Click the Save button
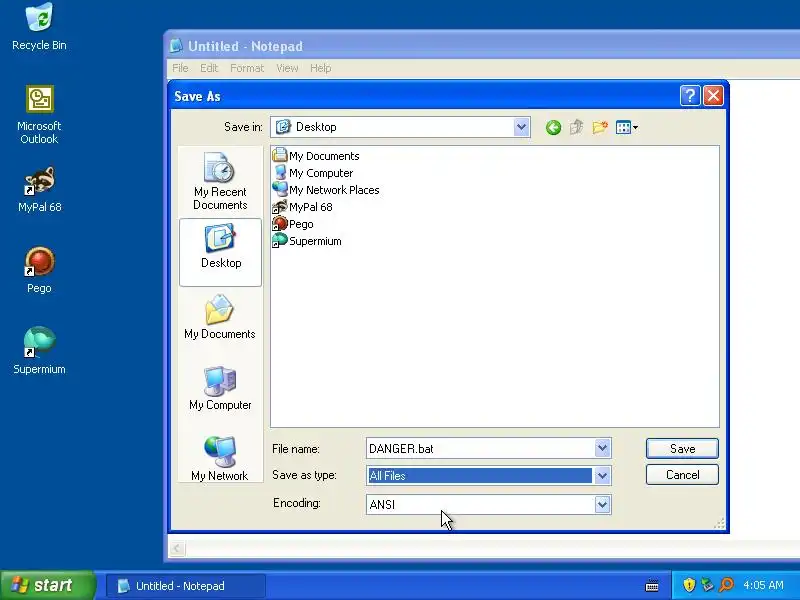800x600 pixels. [x=682, y=448]
